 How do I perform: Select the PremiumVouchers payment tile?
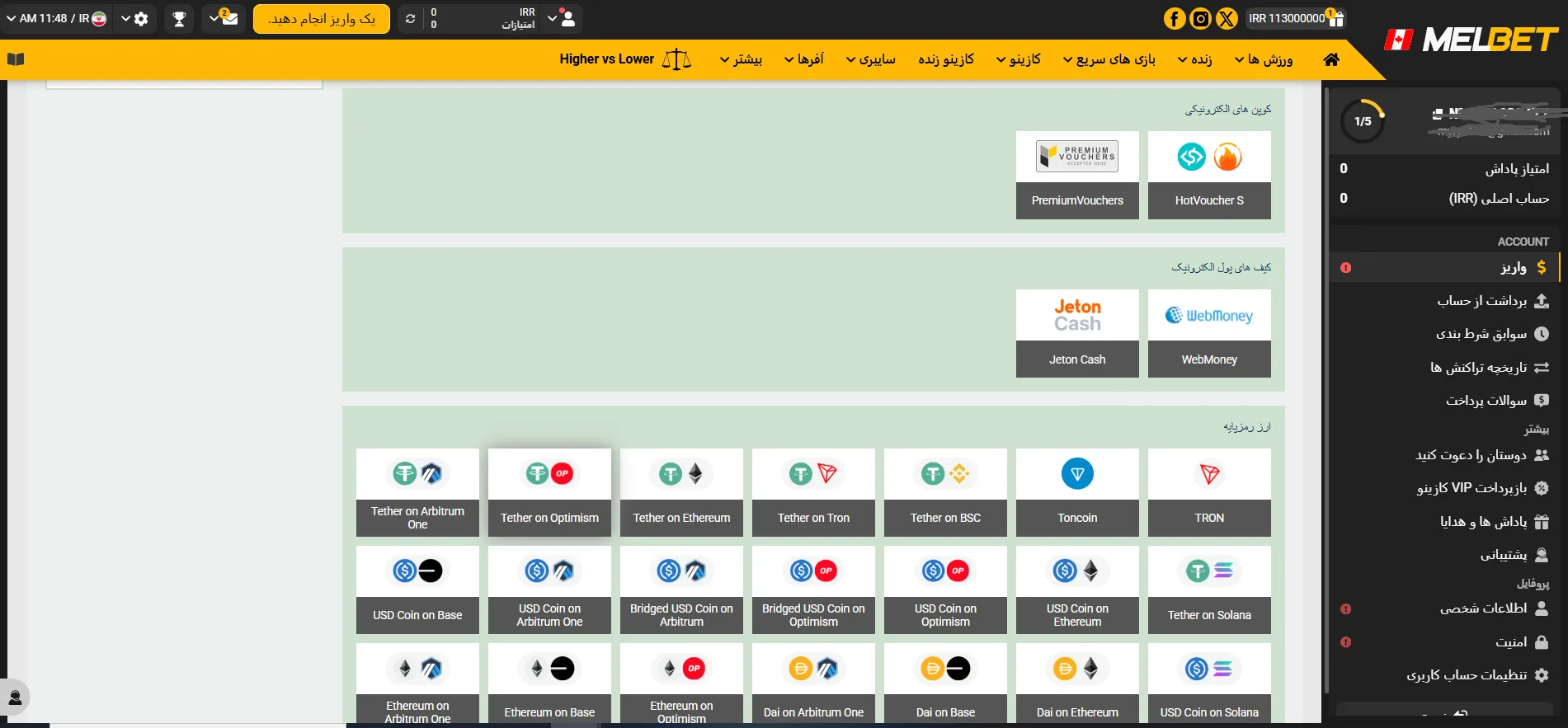tap(1077, 175)
